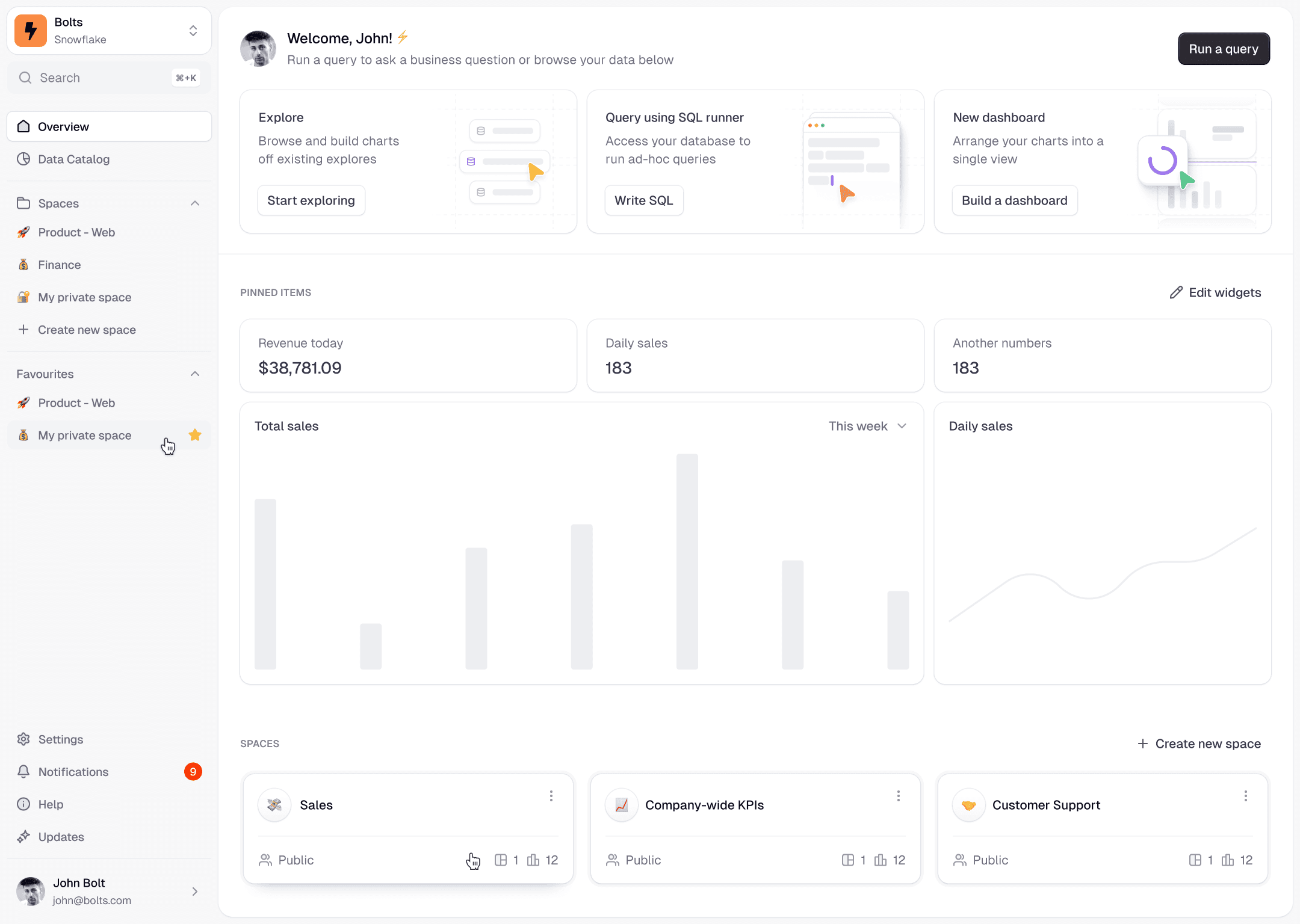1300x924 pixels.
Task: Click the Data Catalog pie icon
Action: [23, 159]
